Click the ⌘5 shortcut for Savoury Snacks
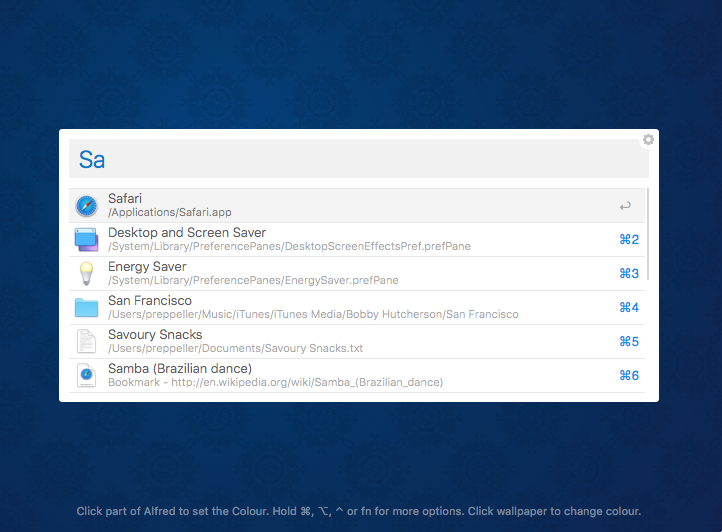Image resolution: width=722 pixels, height=532 pixels. pos(628,342)
